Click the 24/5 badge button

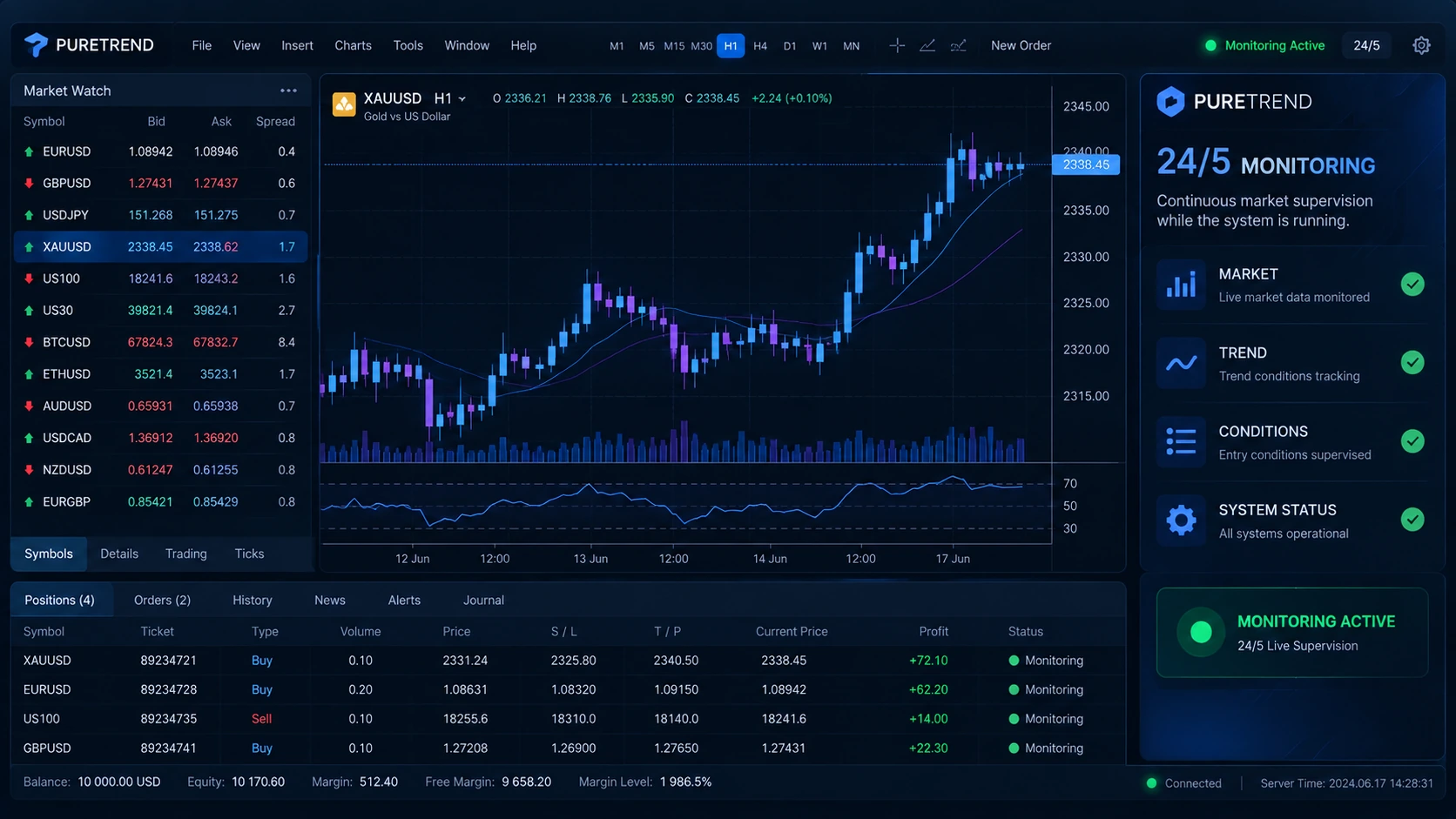coord(1366,45)
